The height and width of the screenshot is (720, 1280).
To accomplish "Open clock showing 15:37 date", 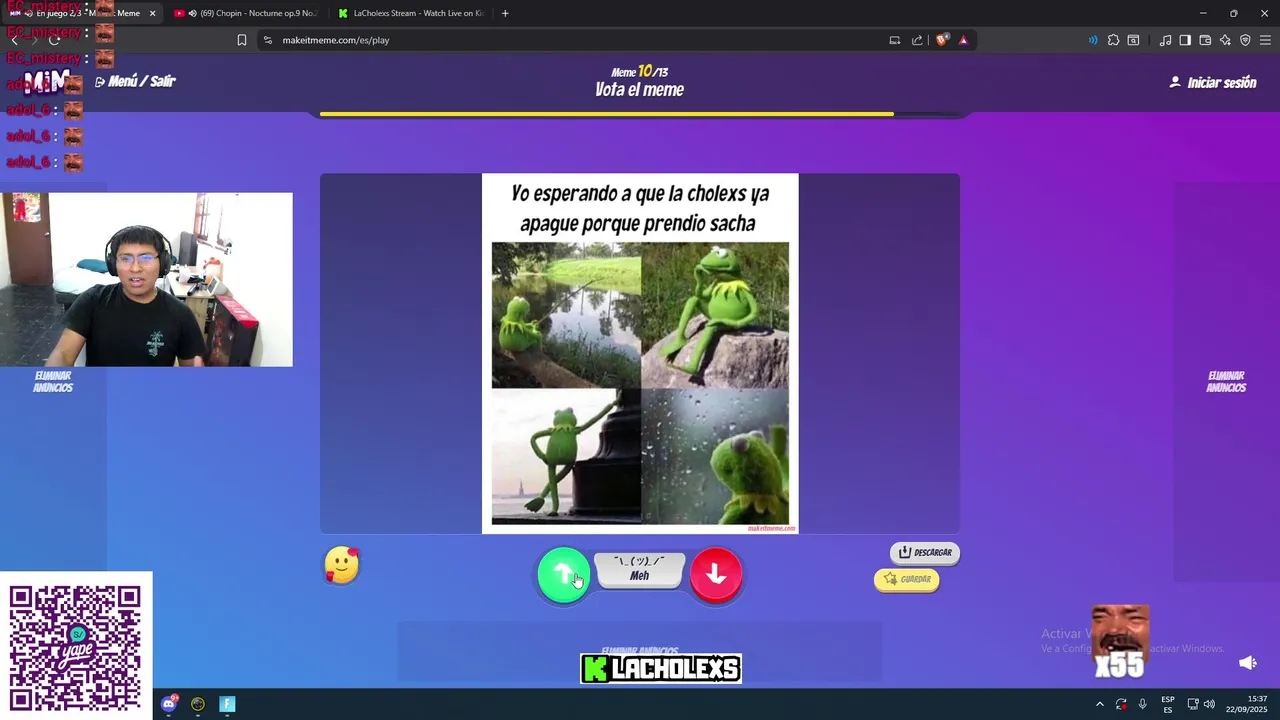I will click(1247, 704).
